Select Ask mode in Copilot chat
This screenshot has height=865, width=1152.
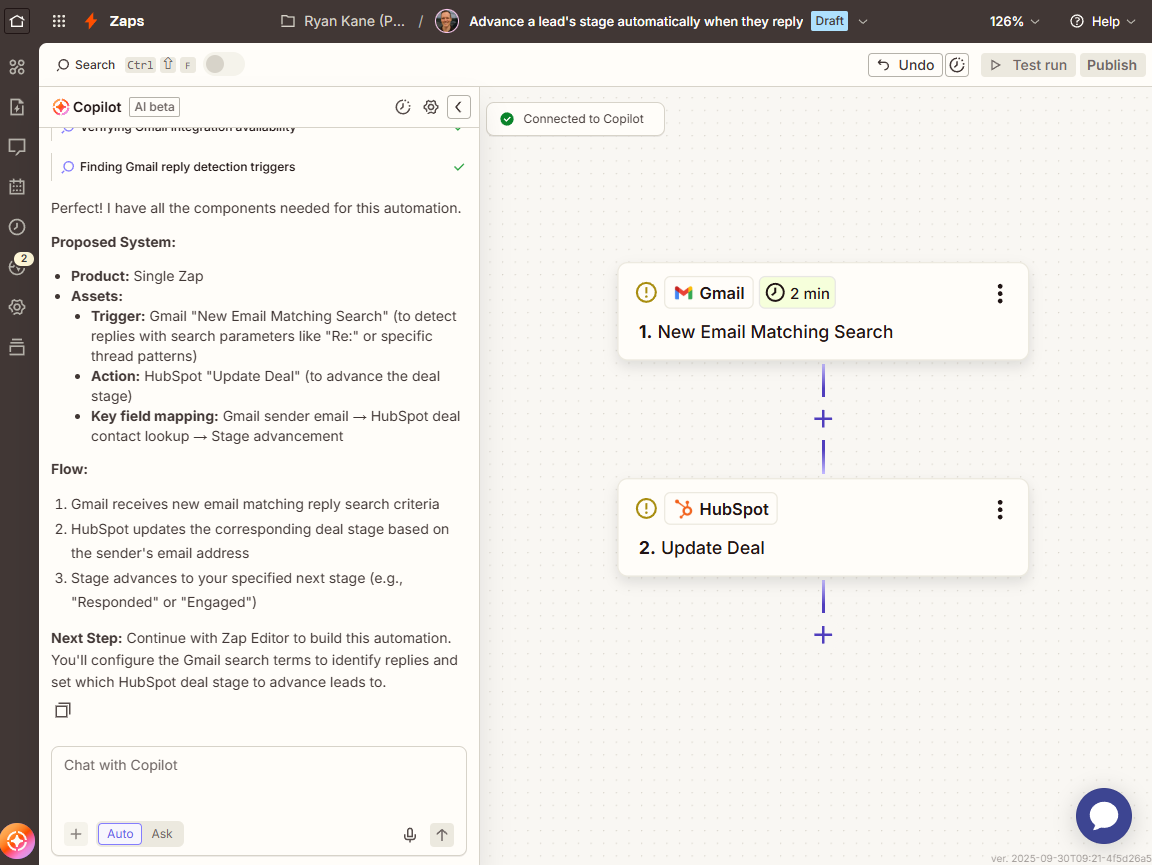pos(162,834)
